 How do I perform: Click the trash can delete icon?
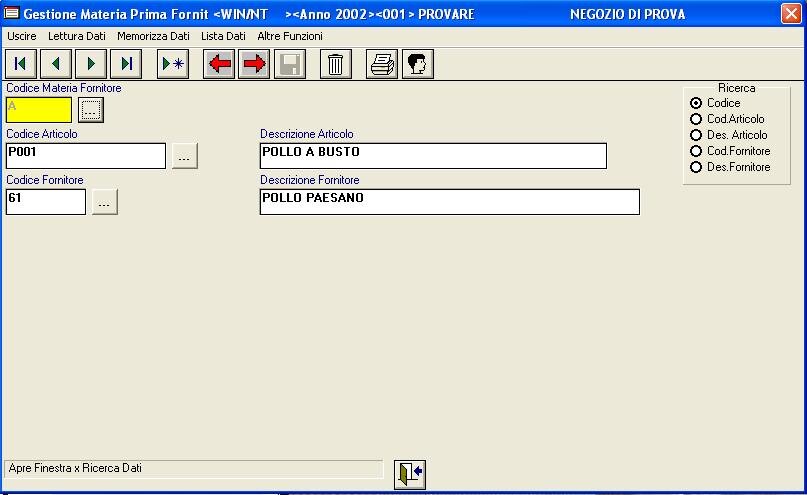pyautogui.click(x=335, y=64)
